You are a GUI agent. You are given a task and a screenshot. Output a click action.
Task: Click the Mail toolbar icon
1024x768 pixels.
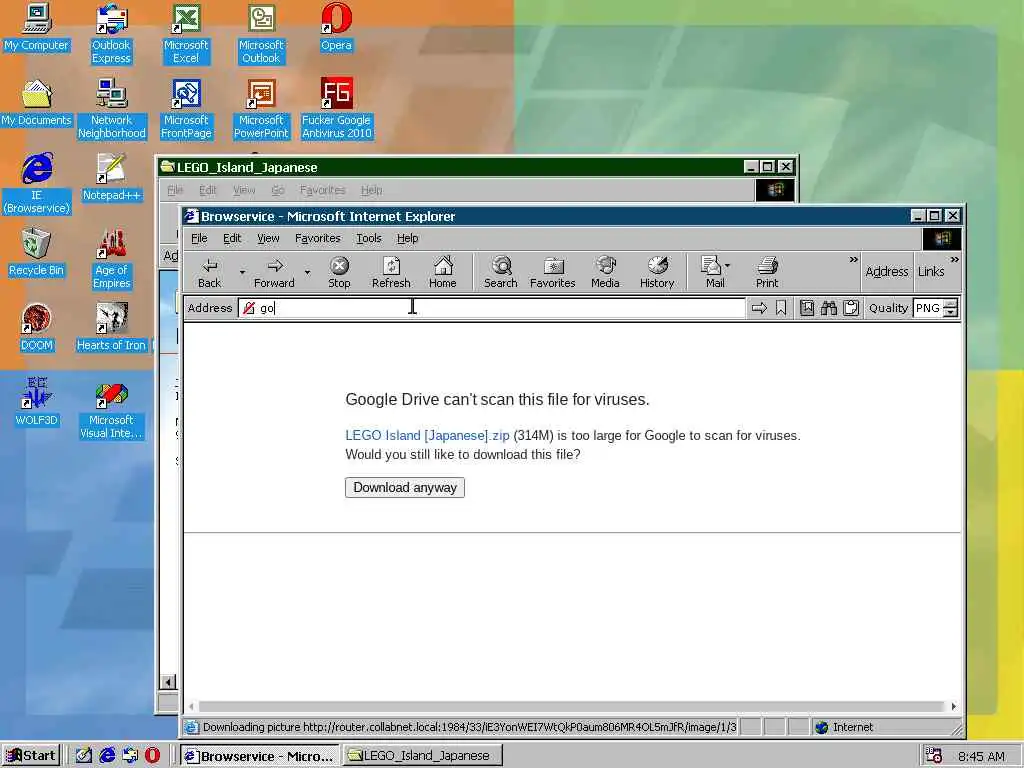point(711,272)
